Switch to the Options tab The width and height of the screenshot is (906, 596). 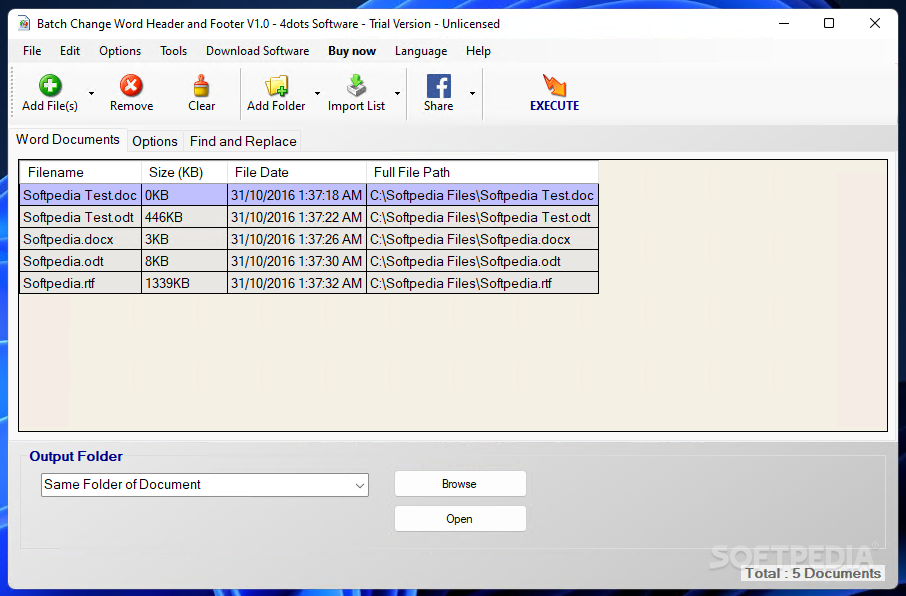click(155, 142)
